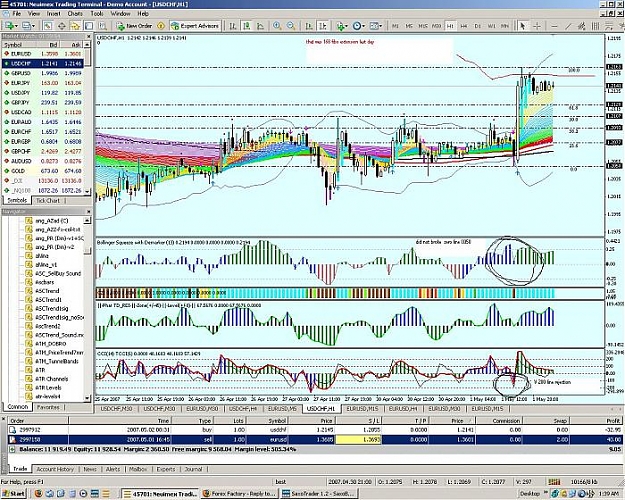This screenshot has width=625, height=500.
Task: Switch timeframe to M30
Action: click(x=436, y=26)
